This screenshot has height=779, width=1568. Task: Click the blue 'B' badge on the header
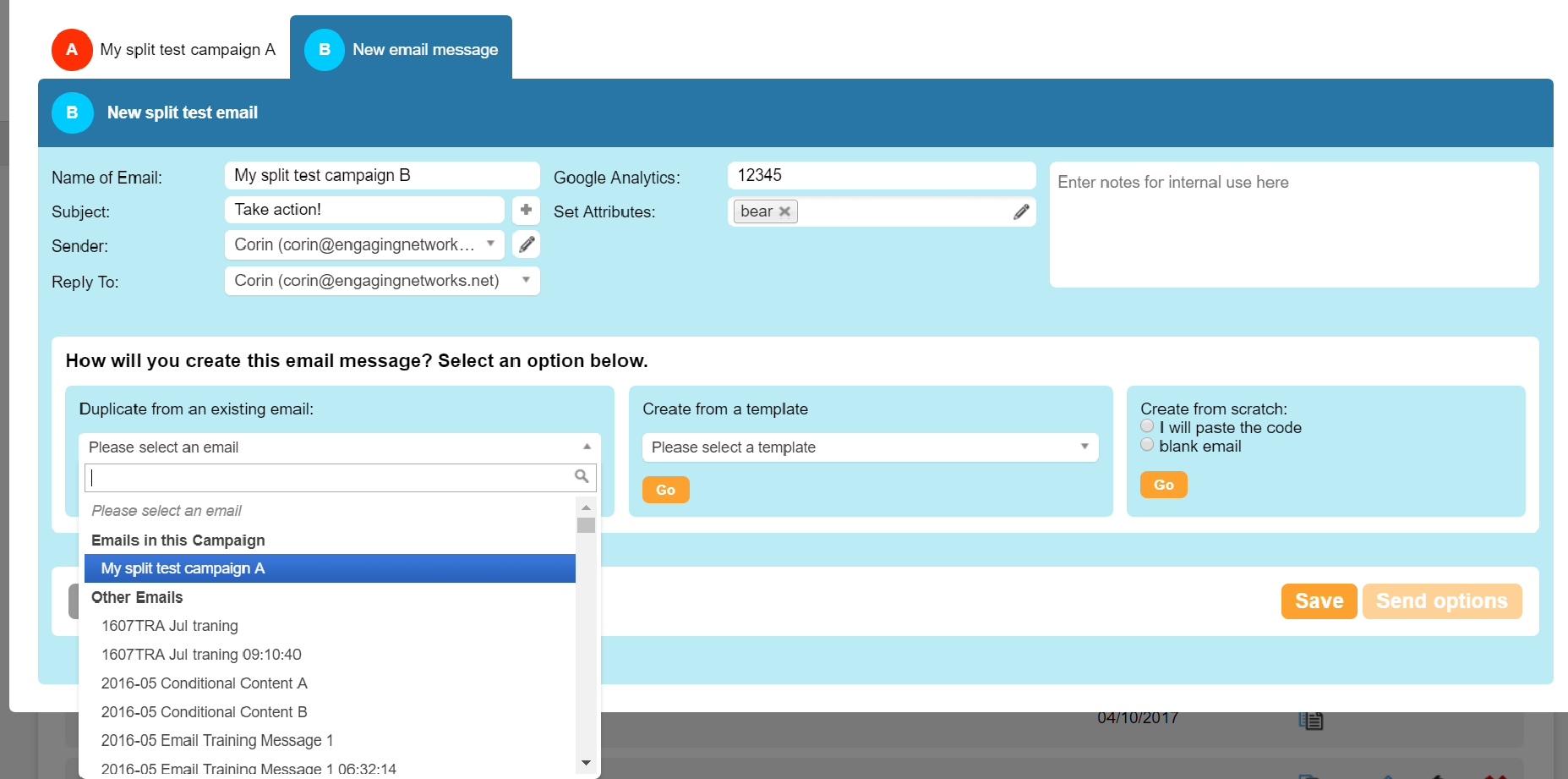coord(73,112)
